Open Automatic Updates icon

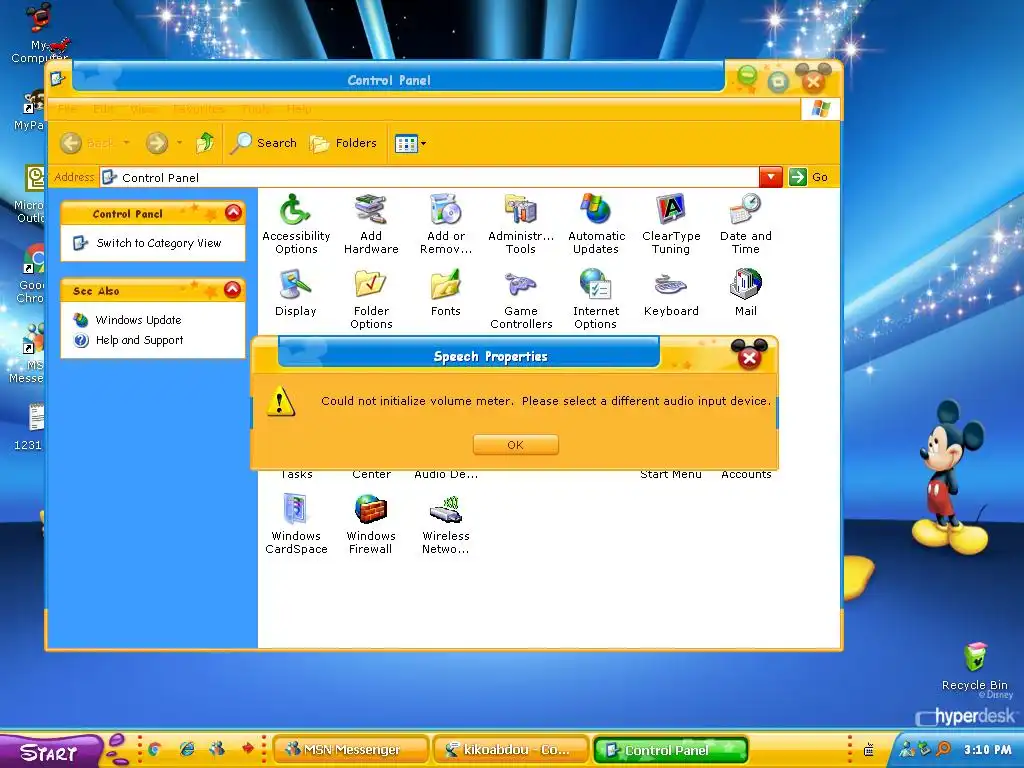click(x=596, y=223)
